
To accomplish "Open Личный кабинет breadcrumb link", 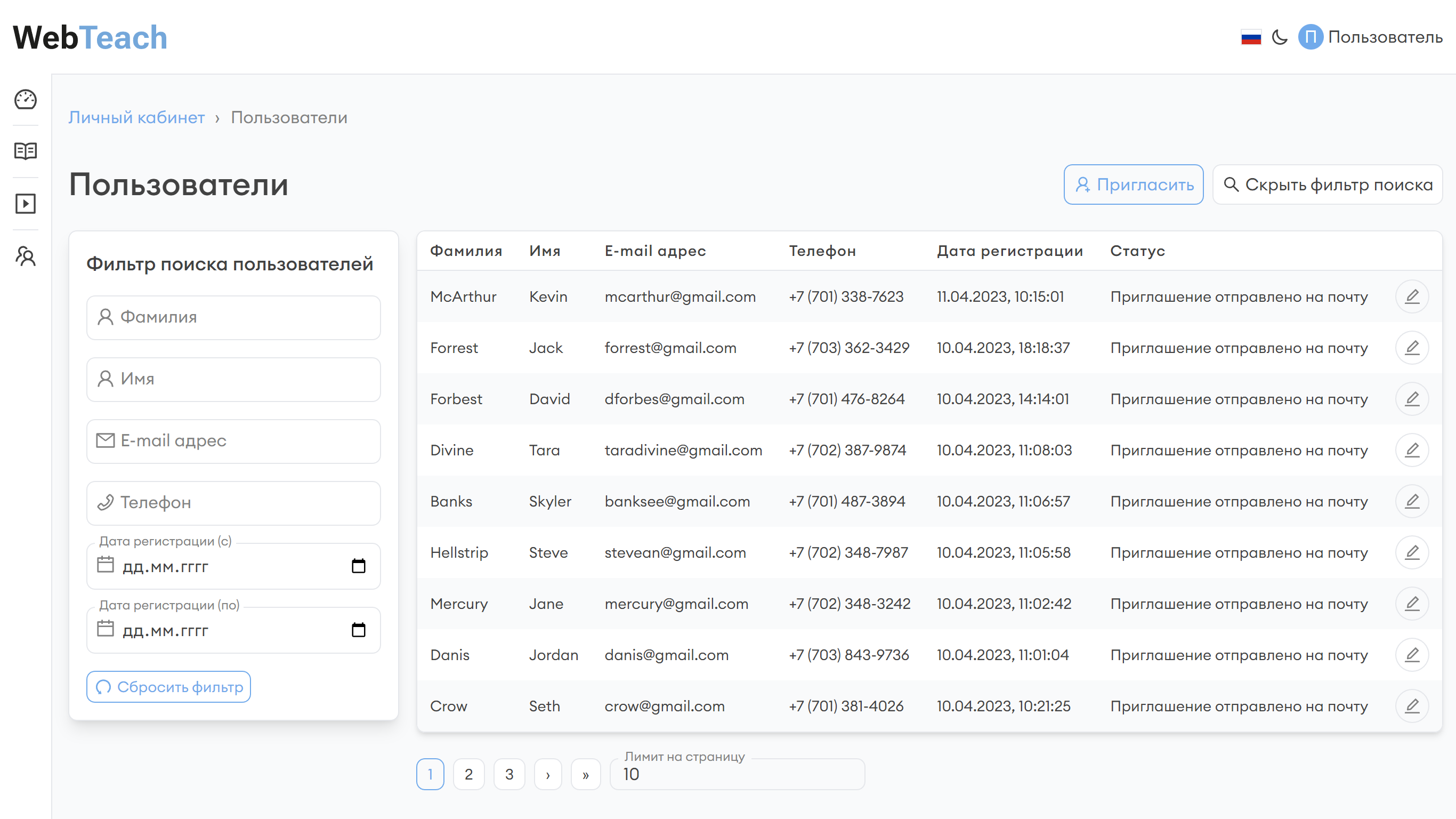I will [136, 118].
